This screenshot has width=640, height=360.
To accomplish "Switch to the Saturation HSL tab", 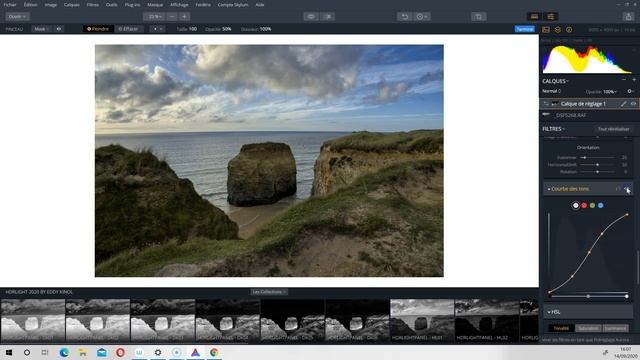I will [588, 328].
